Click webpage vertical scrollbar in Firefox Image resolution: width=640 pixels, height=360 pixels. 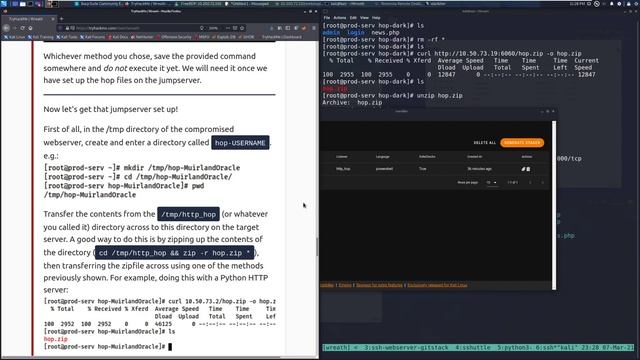click(317, 246)
